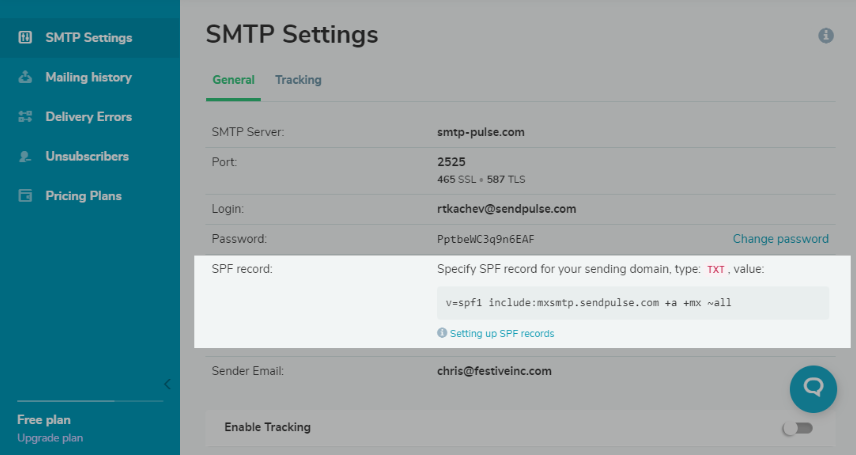Click the Unsubscribers sidebar icon
856x455 pixels.
(x=25, y=156)
